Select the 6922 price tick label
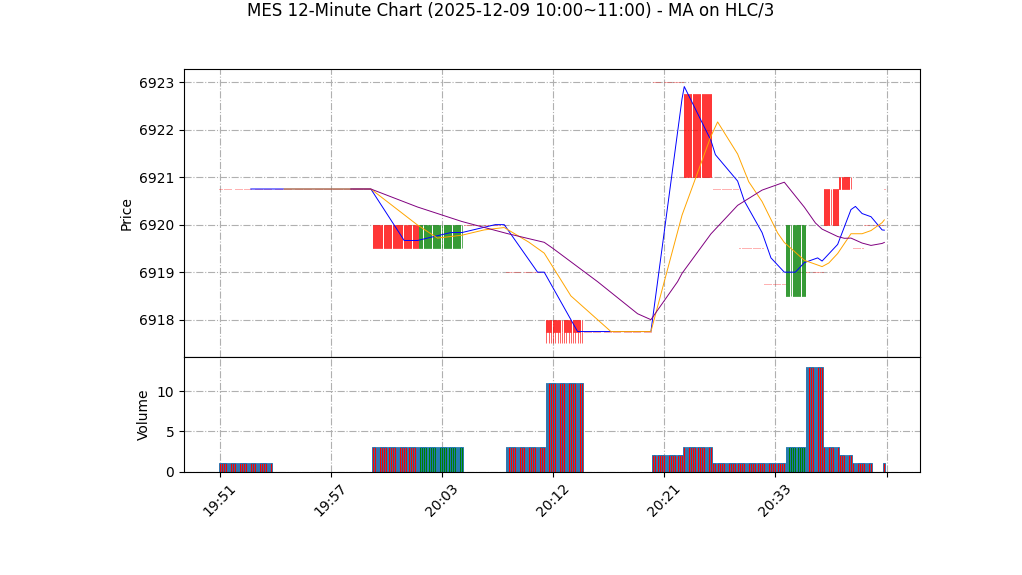Viewport: 1022px width, 575px height. 156,130
